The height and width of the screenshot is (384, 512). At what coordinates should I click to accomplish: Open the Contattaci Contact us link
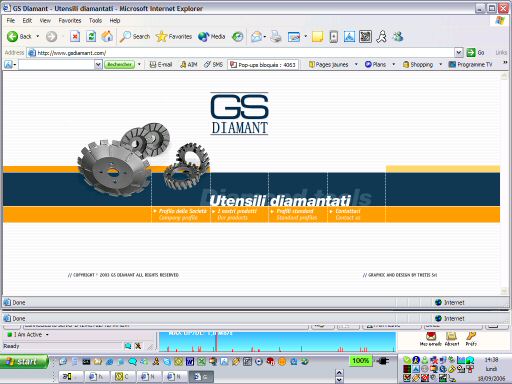coord(348,214)
